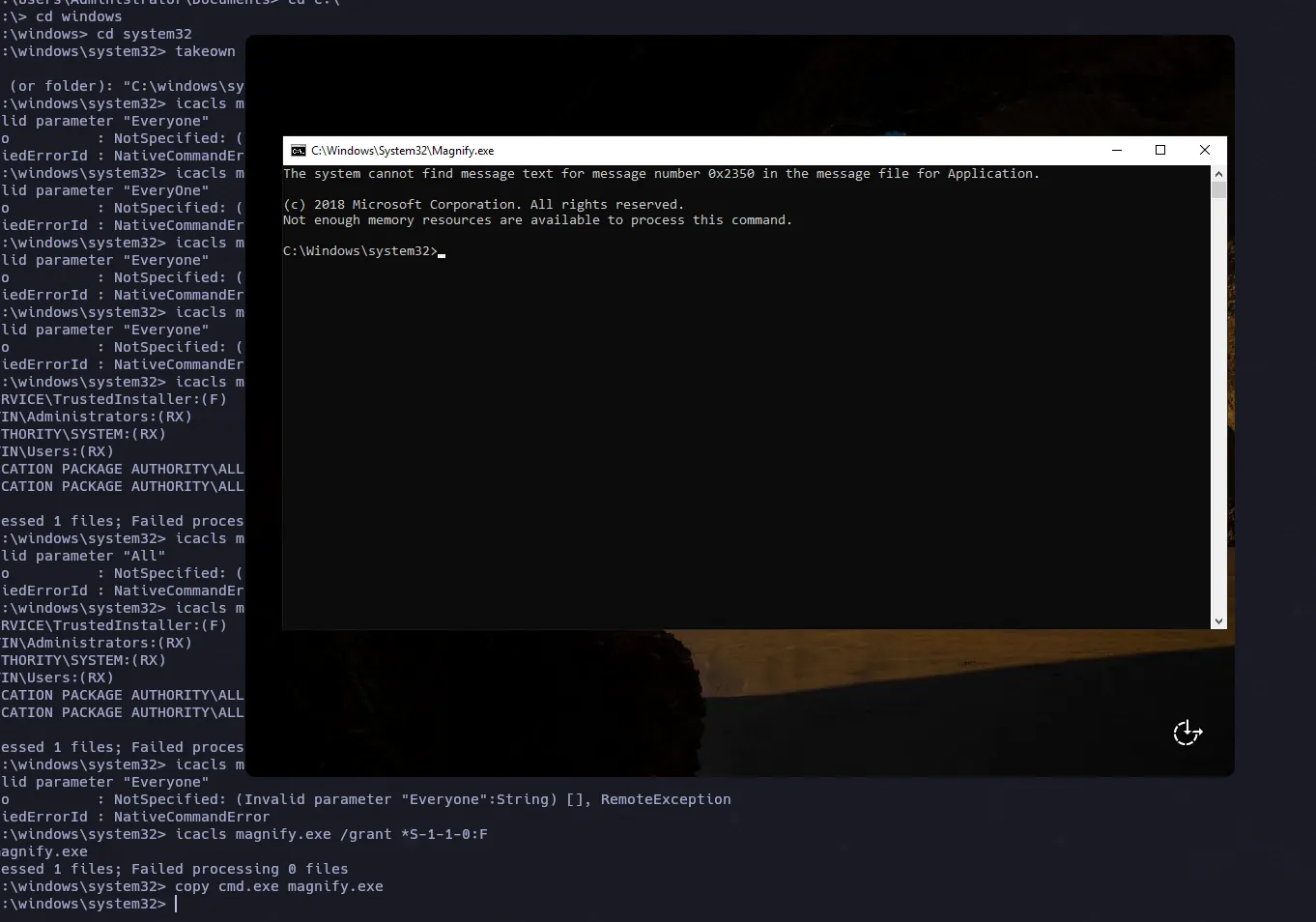Viewport: 1316px width, 922px height.
Task: Click the 'RemoteException' text in the background terminal
Action: pyautogui.click(x=666, y=799)
